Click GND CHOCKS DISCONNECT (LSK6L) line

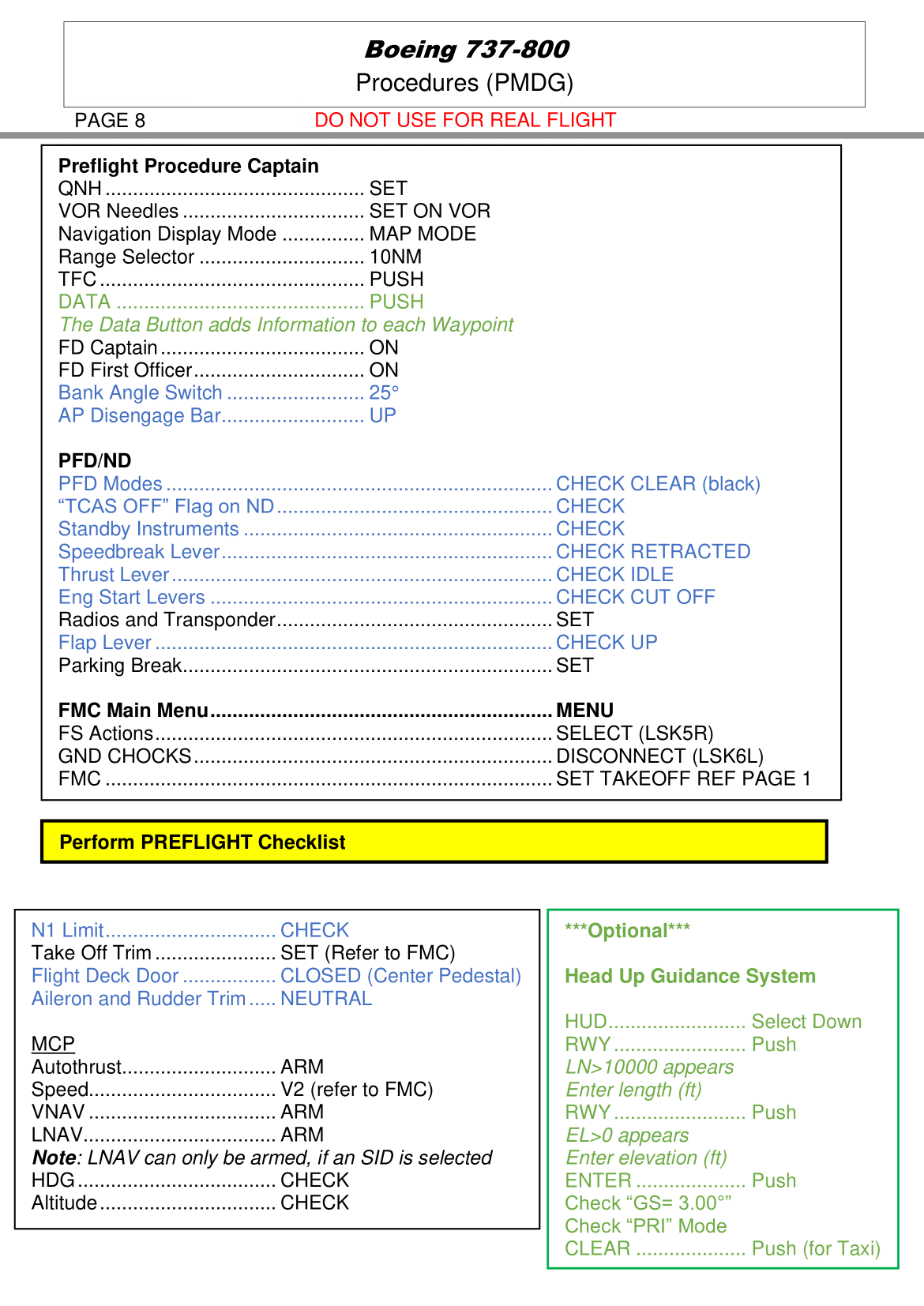point(411,756)
